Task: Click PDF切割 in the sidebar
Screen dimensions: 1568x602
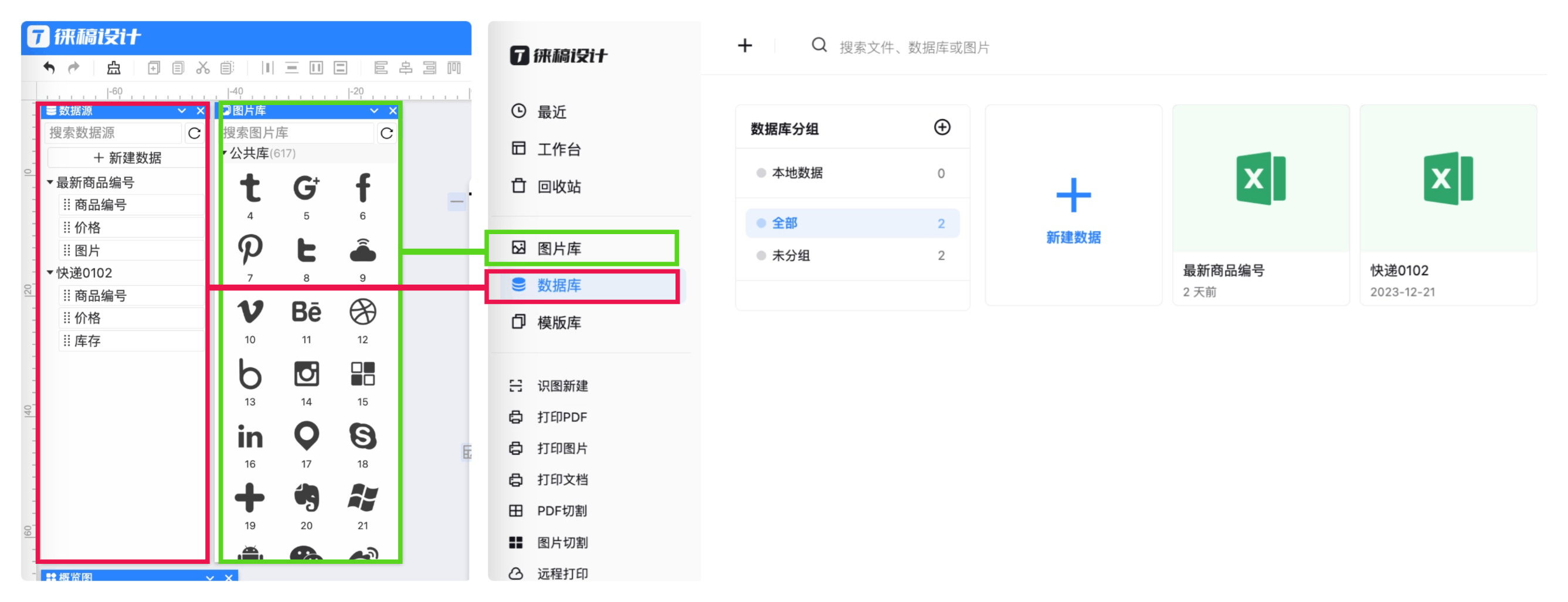Action: [561, 511]
